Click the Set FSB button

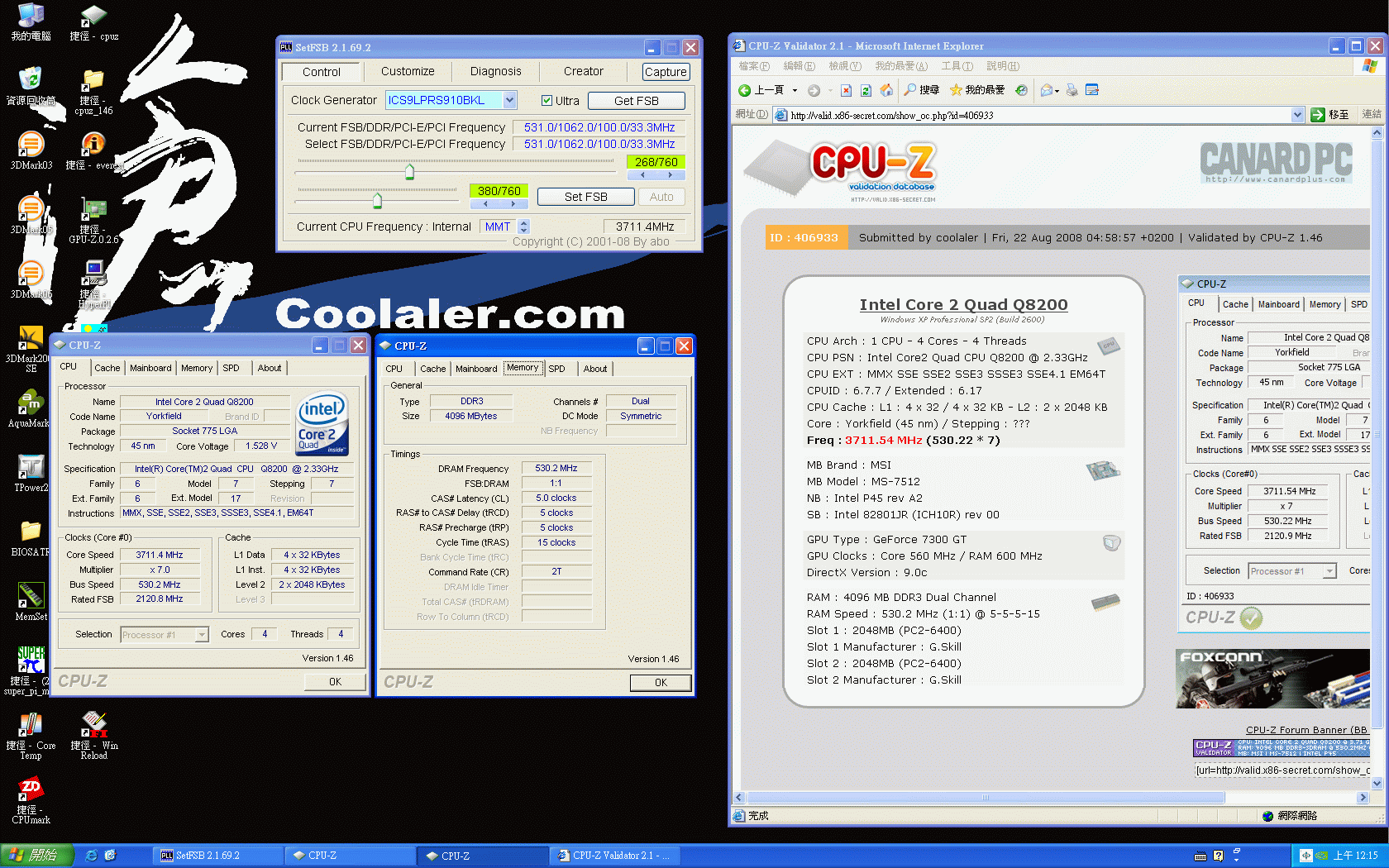pos(585,197)
